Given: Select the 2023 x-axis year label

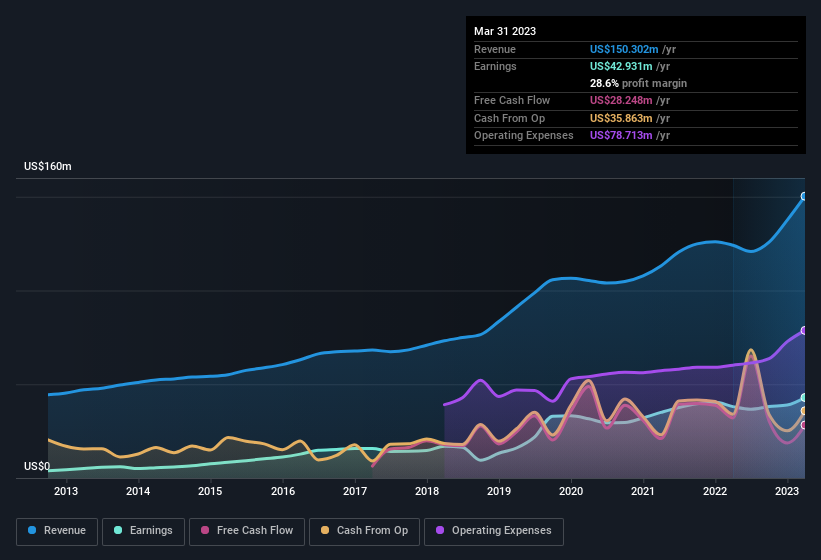Looking at the screenshot, I should (x=787, y=491).
